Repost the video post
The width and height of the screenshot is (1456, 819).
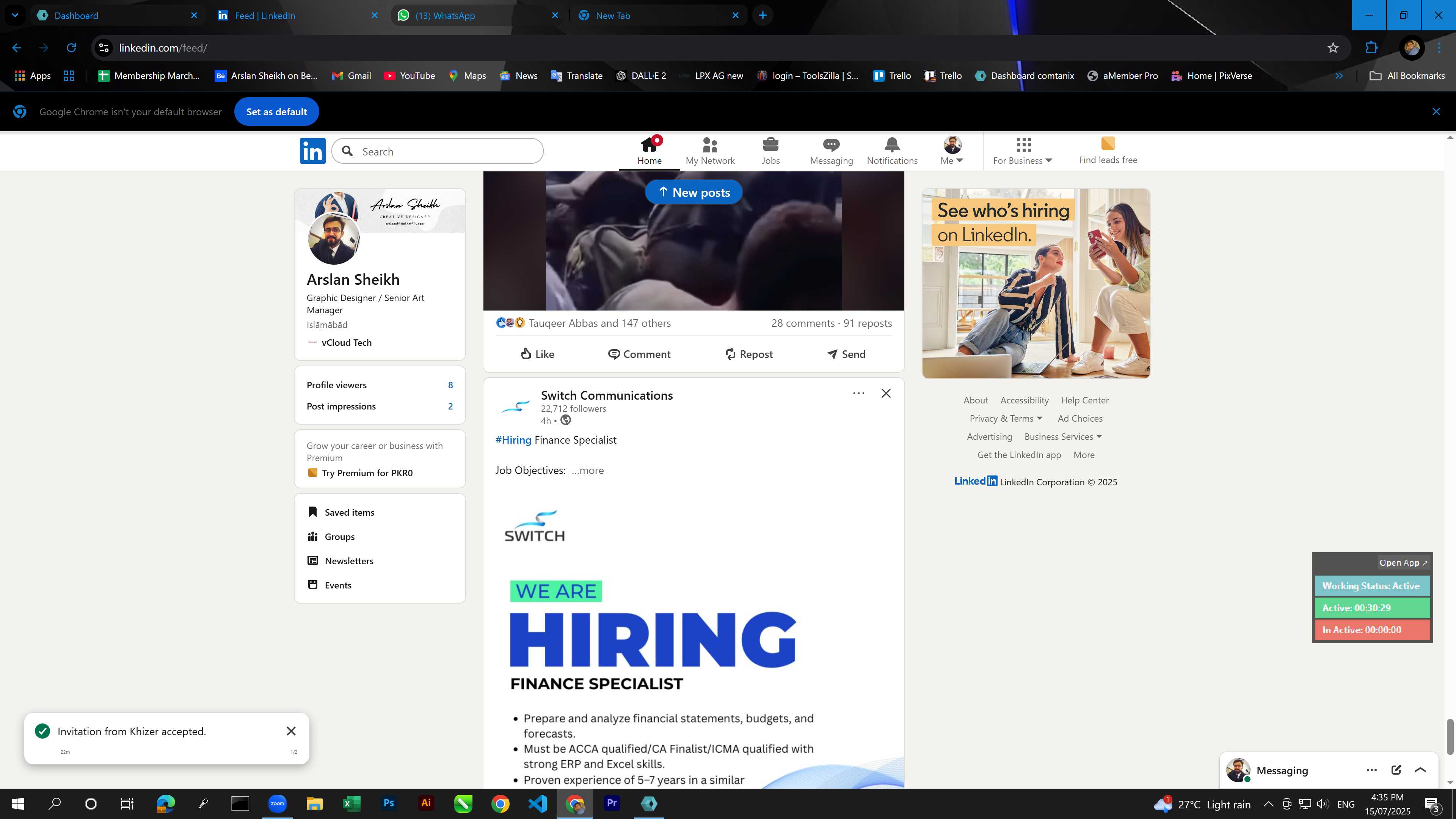pos(748,354)
